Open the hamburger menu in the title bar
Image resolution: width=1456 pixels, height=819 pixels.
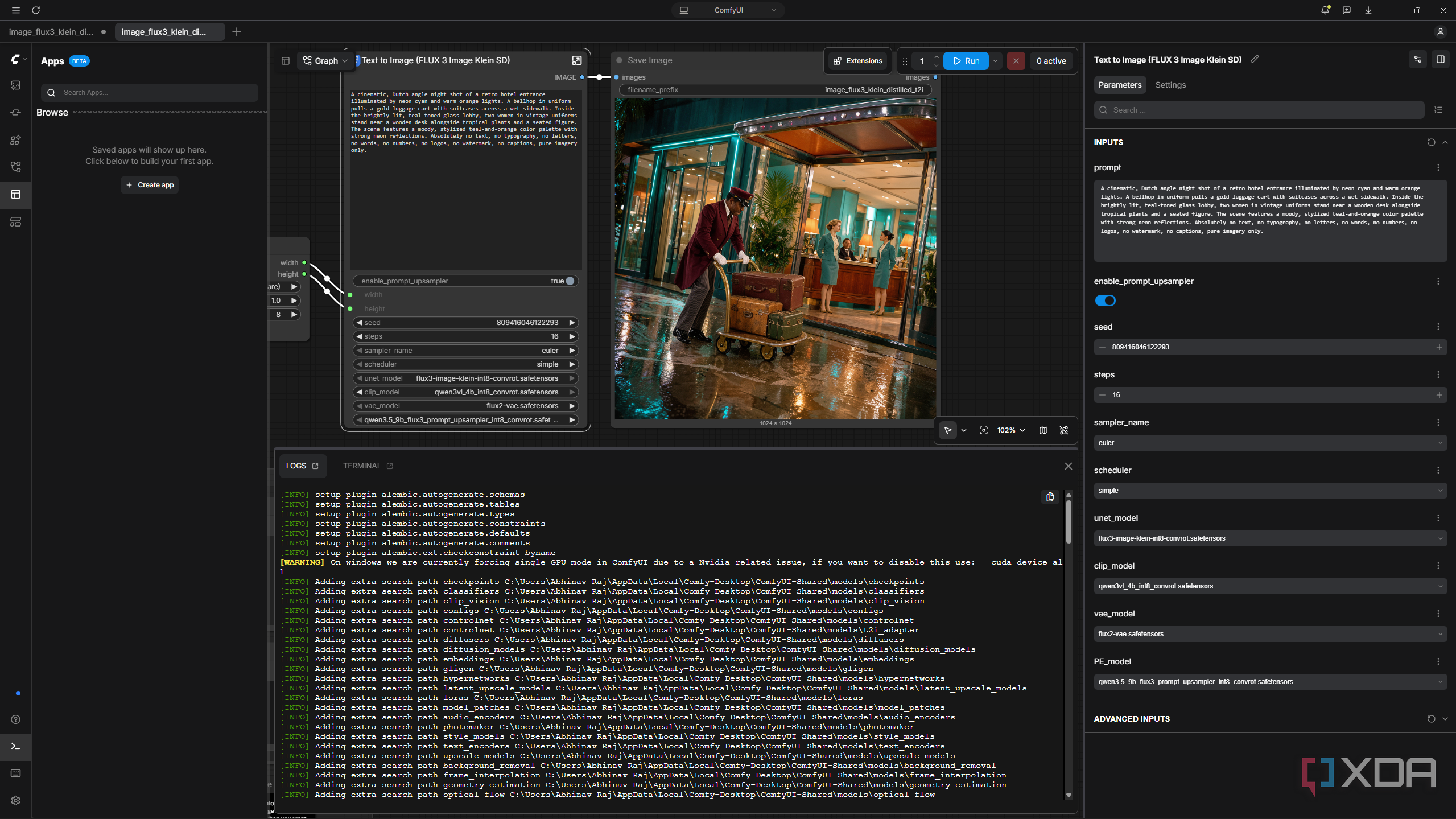15,10
